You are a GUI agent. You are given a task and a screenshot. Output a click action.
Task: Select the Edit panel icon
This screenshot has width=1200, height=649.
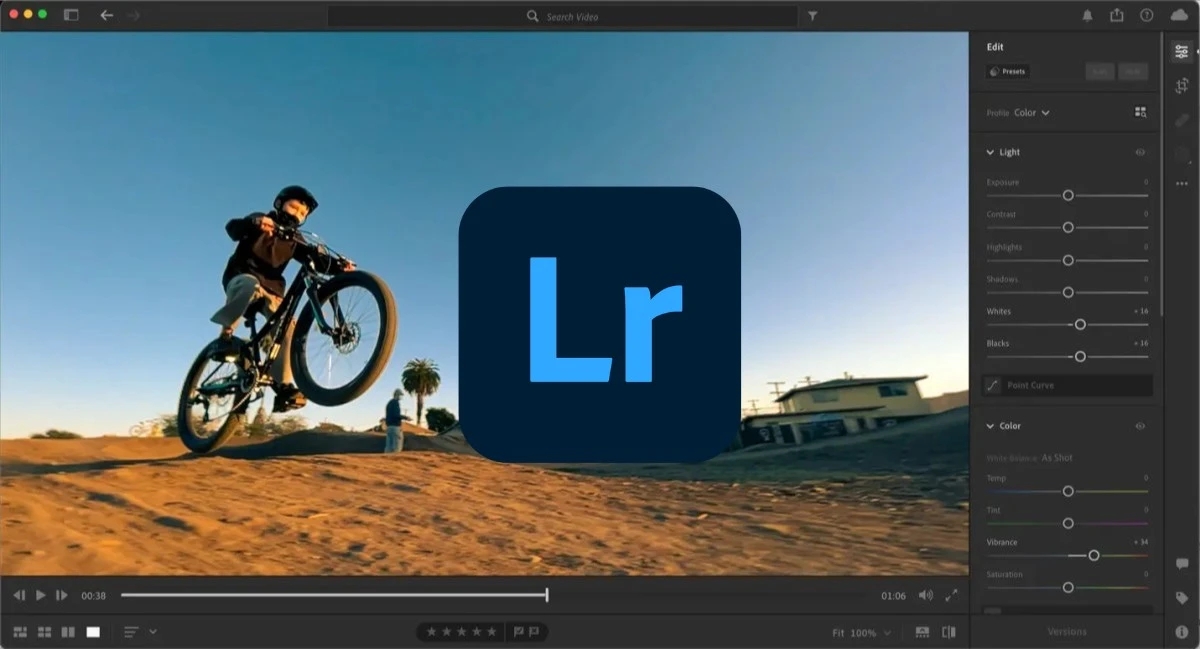pyautogui.click(x=1182, y=50)
